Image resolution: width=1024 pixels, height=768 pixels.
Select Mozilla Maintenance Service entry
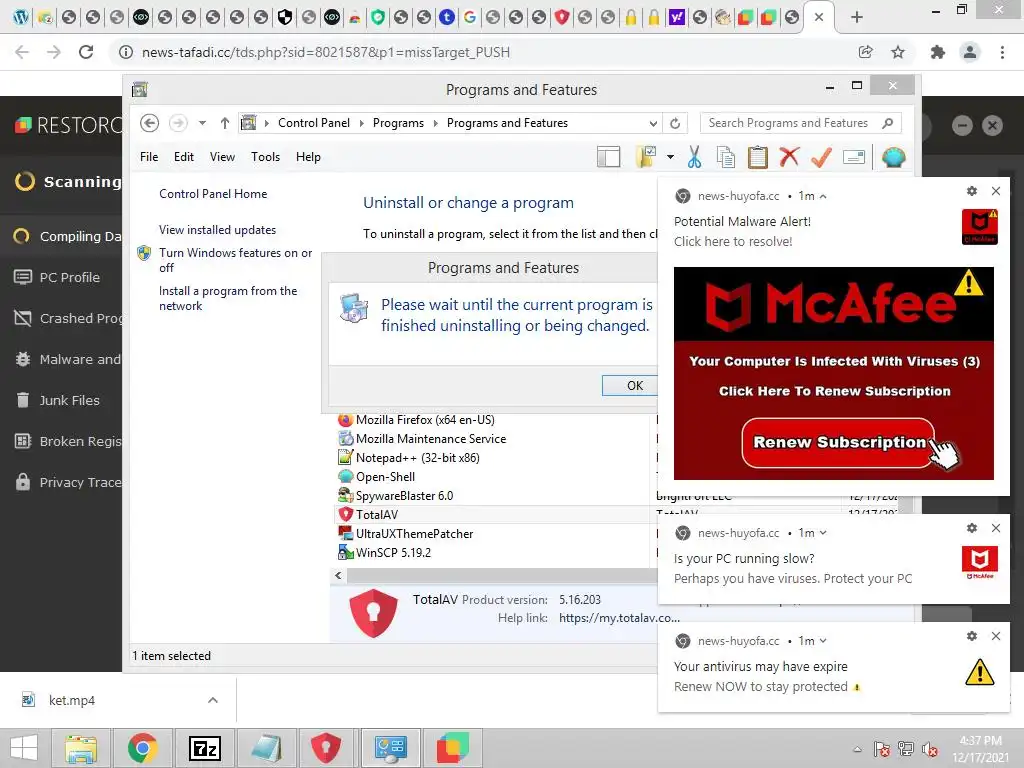[431, 439]
